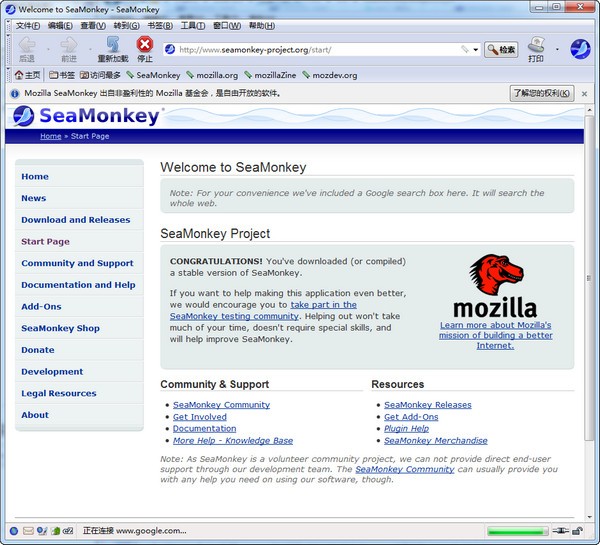Click the red Mozilla dinosaur logo
This screenshot has width=600, height=545.
[x=496, y=274]
